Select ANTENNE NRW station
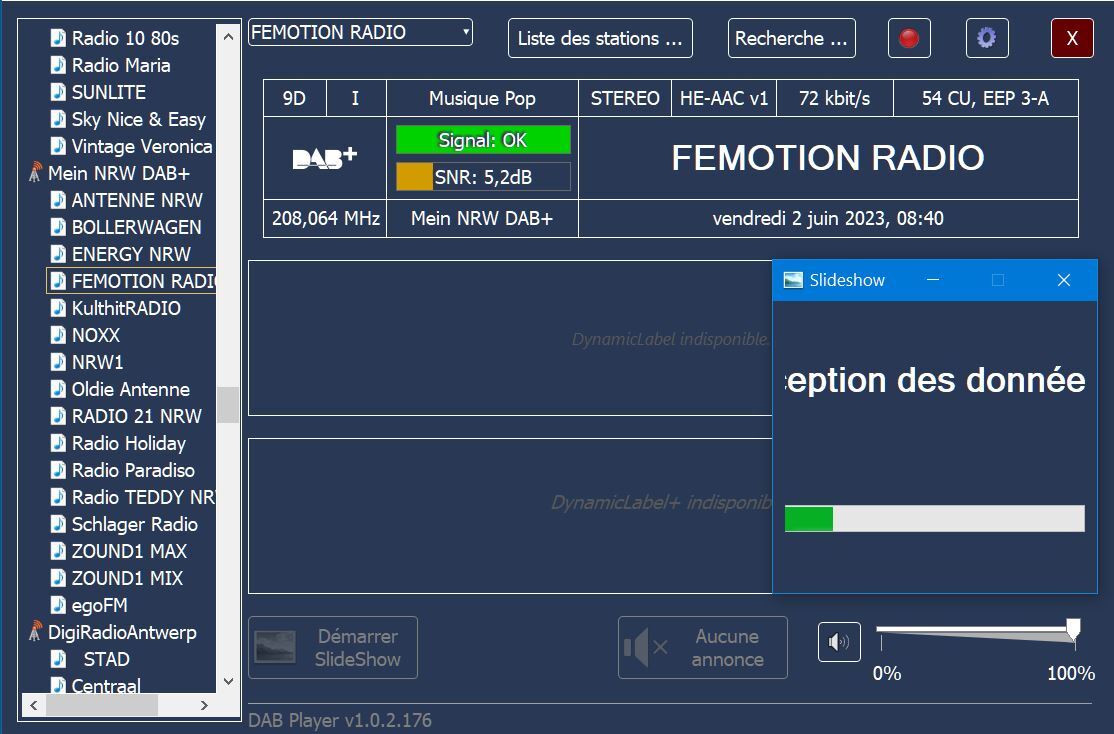The height and width of the screenshot is (734, 1114). pyautogui.click(x=137, y=200)
